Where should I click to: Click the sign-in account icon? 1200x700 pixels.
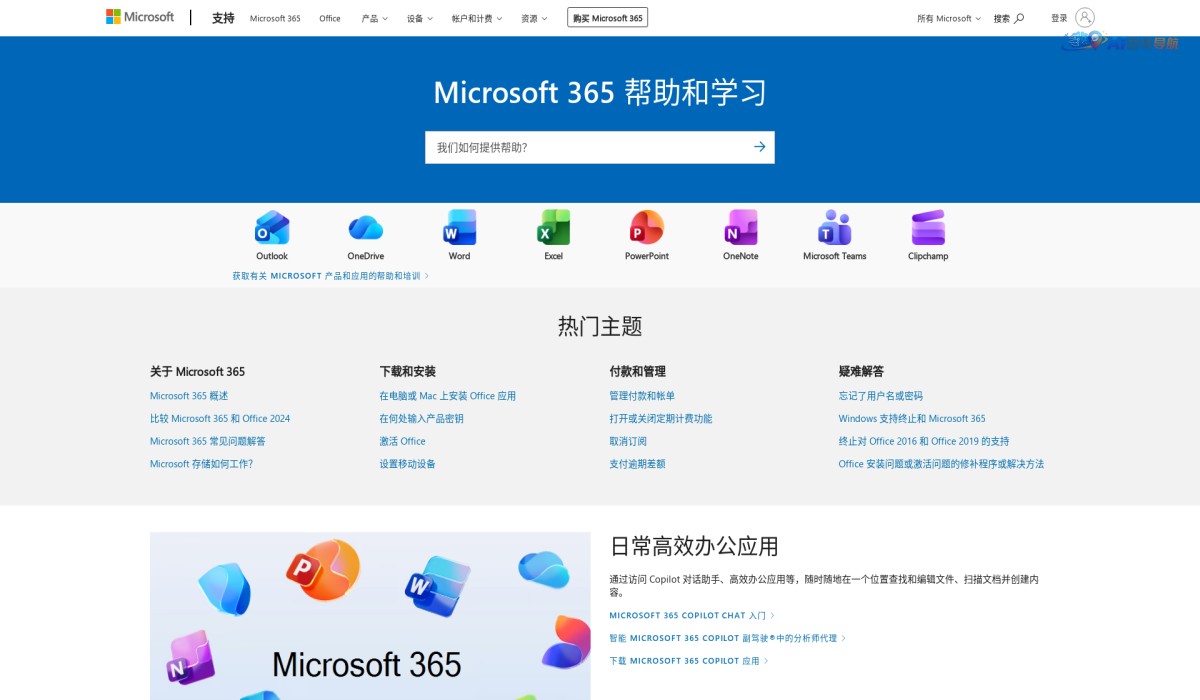tap(1085, 17)
